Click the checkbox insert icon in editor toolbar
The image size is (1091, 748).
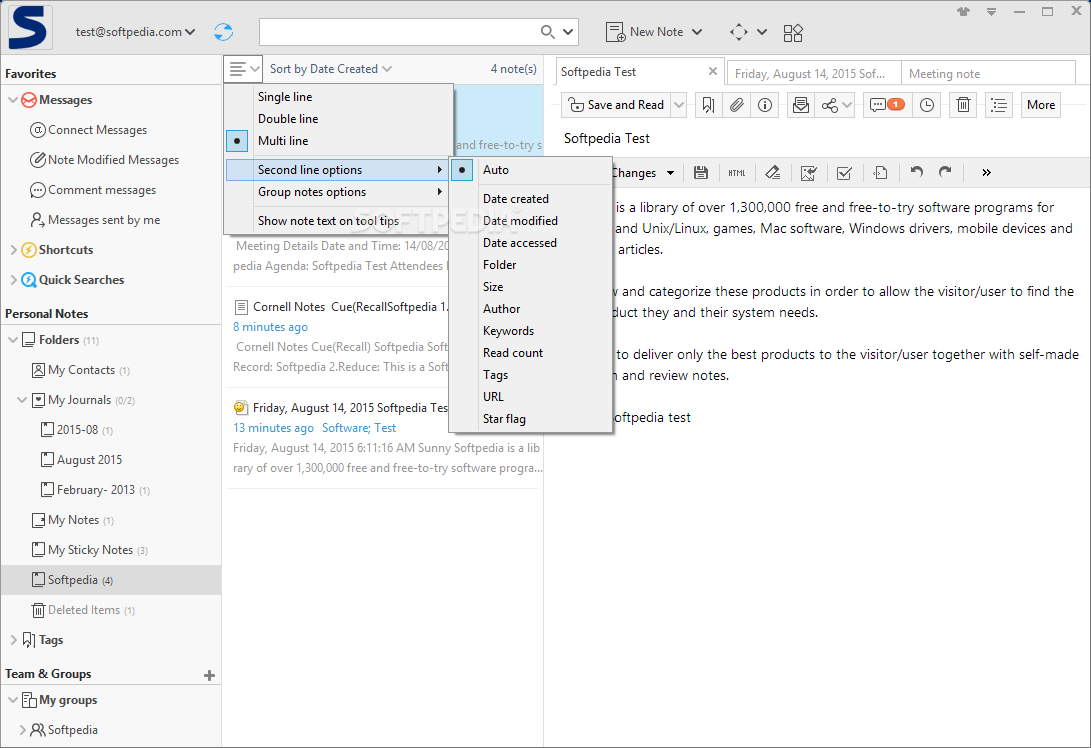point(844,173)
